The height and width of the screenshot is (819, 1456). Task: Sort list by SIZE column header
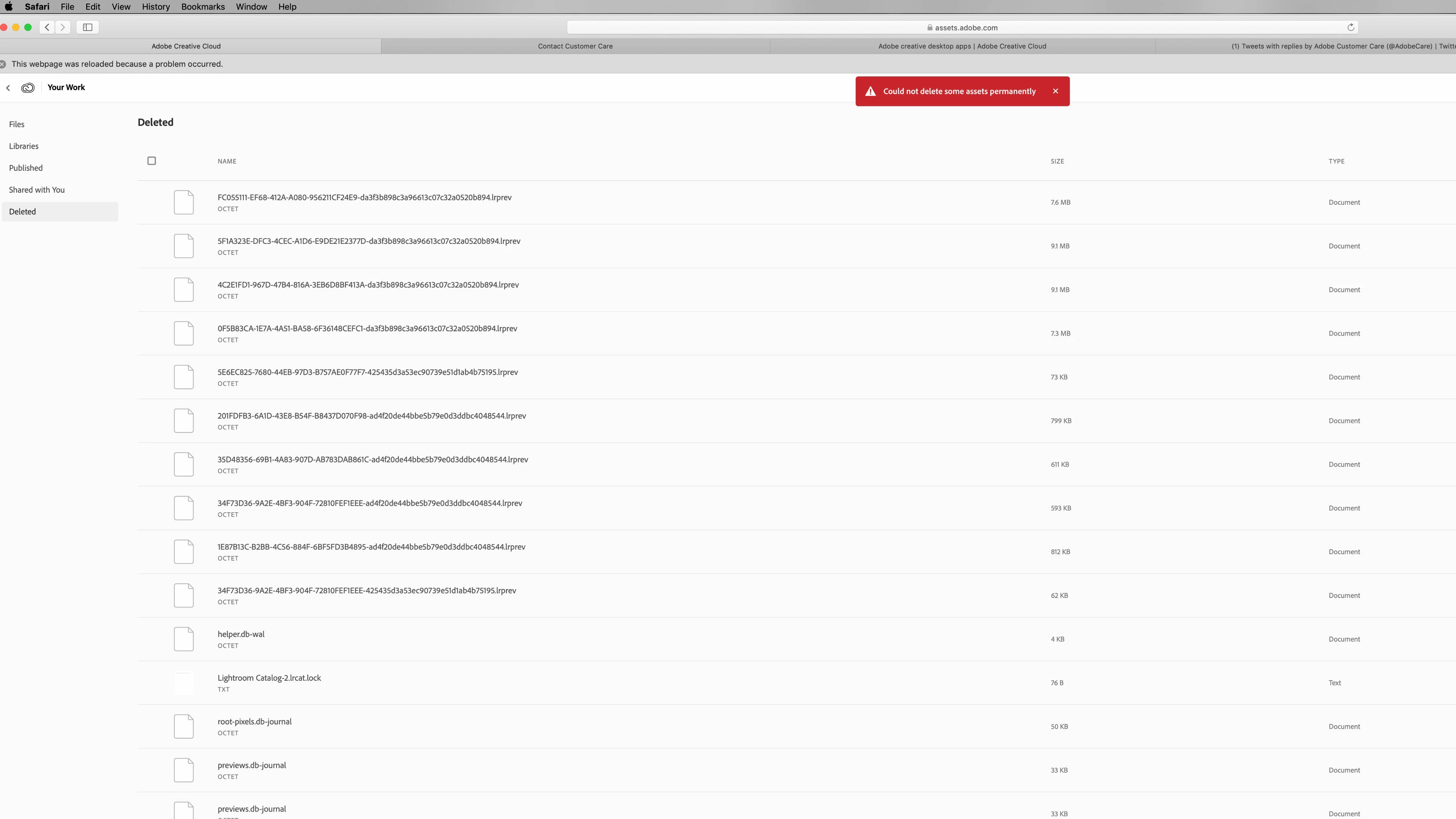pyautogui.click(x=1057, y=161)
